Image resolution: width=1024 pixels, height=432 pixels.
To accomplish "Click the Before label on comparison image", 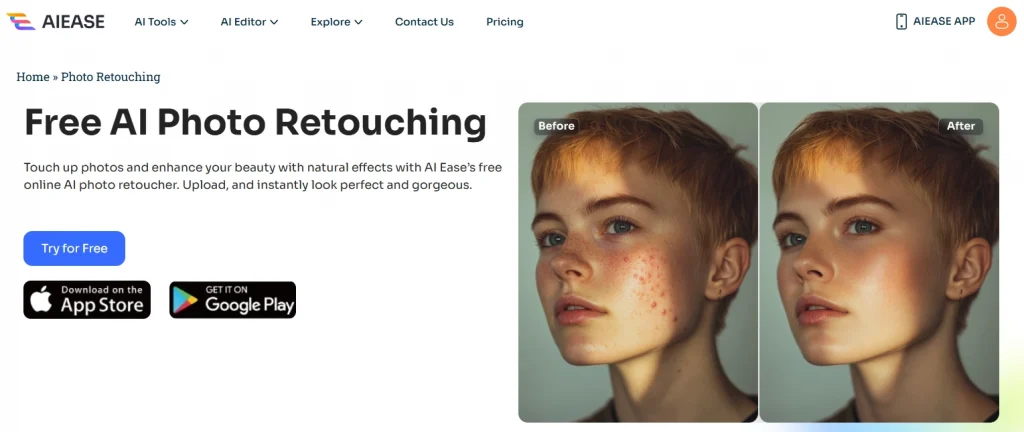I will coord(556,126).
